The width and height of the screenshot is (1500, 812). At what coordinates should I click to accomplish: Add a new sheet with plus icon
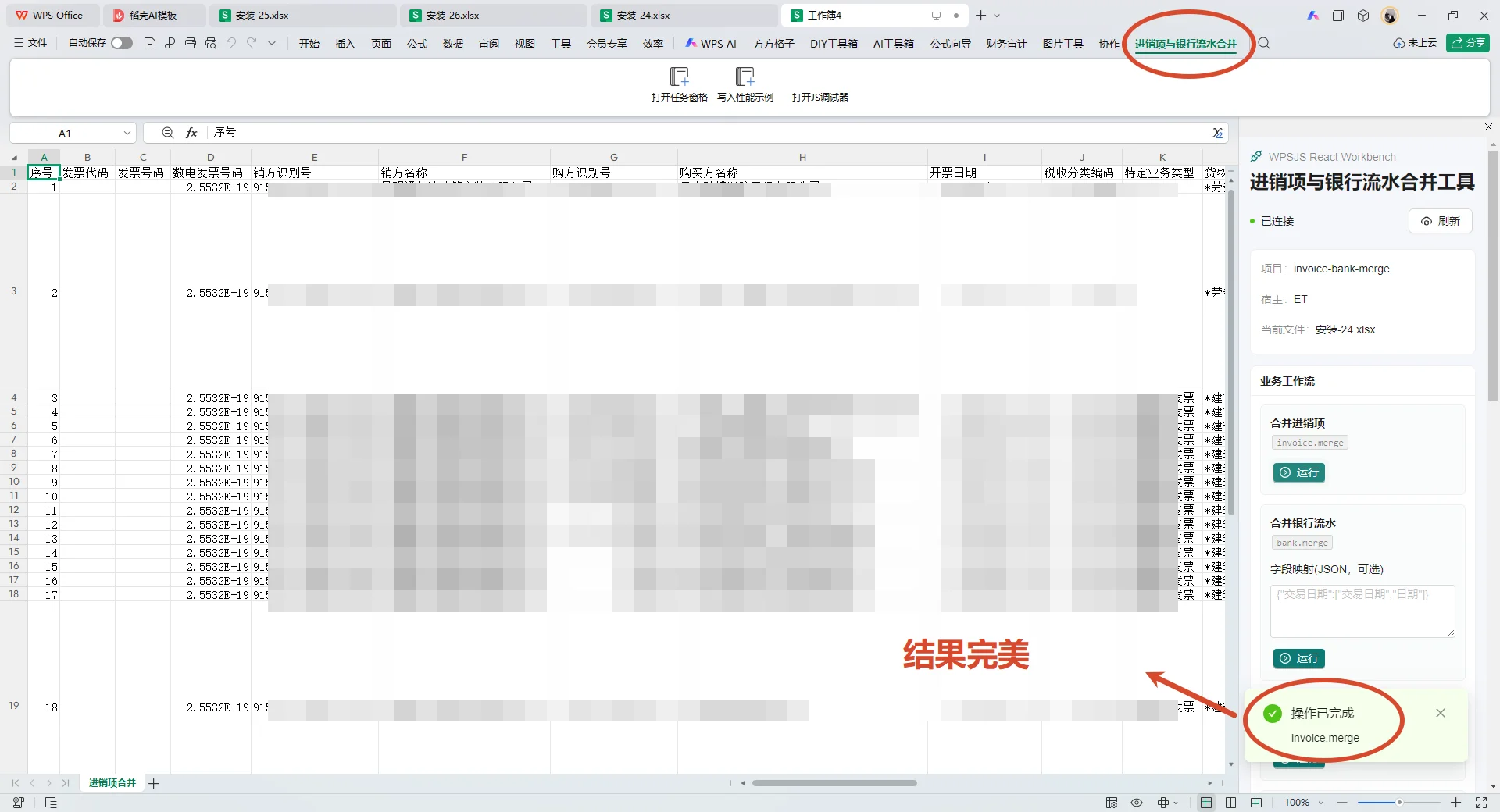click(154, 783)
